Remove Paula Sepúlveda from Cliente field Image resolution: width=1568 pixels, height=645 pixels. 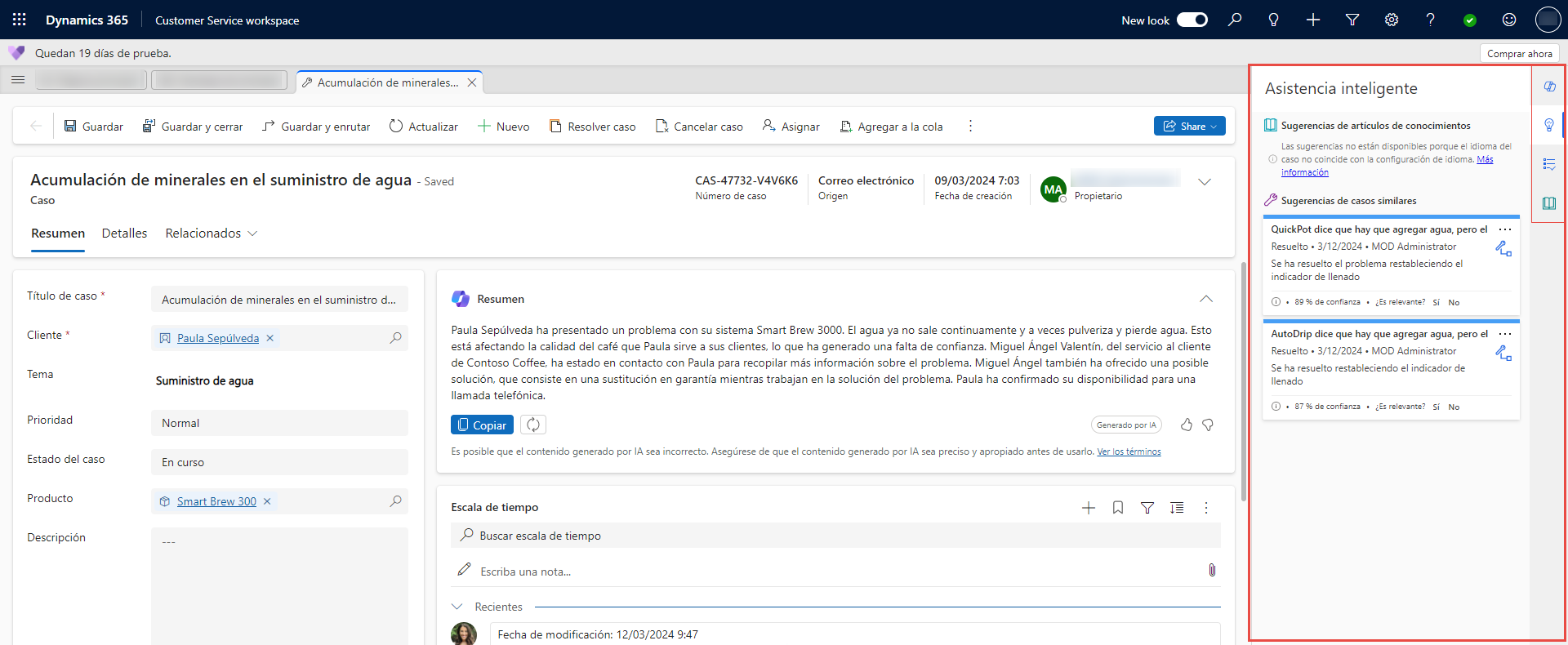[270, 338]
